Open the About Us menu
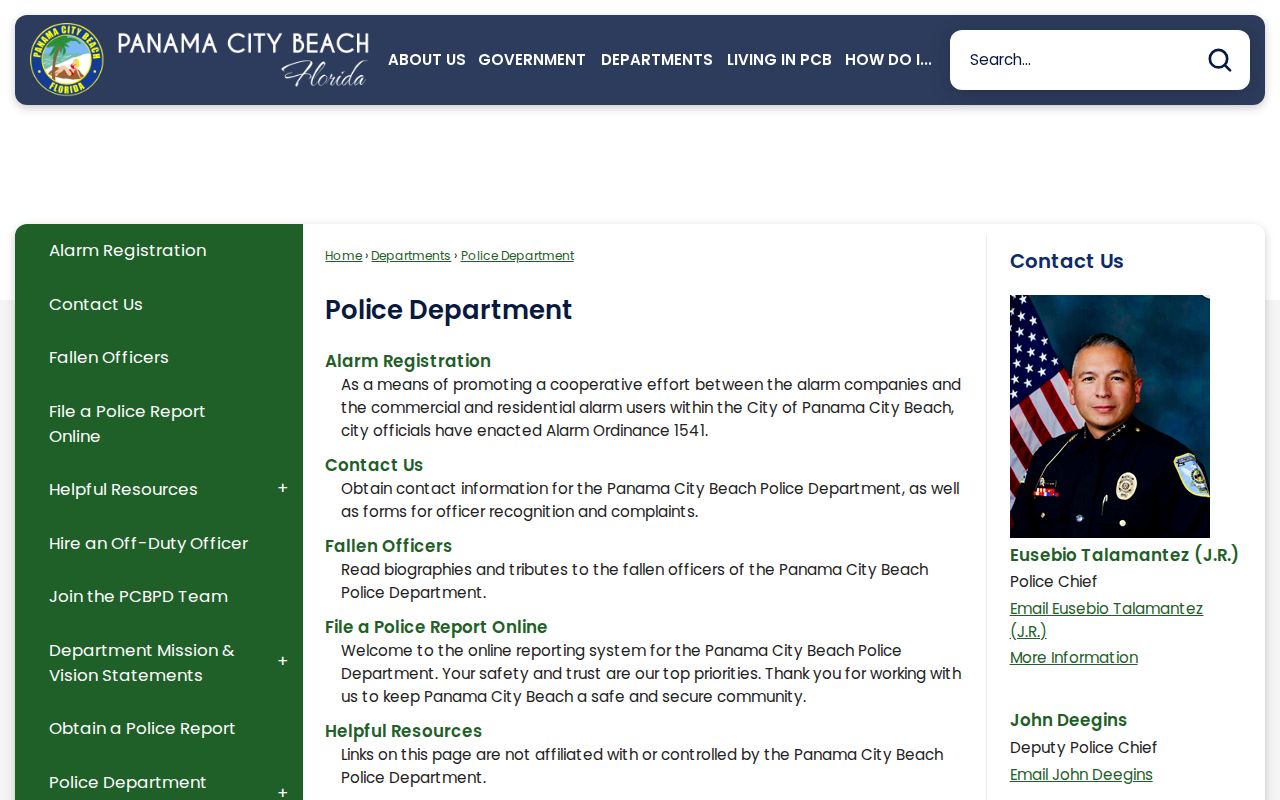Screen dimensions: 1280x800 pyautogui.click(x=427, y=60)
